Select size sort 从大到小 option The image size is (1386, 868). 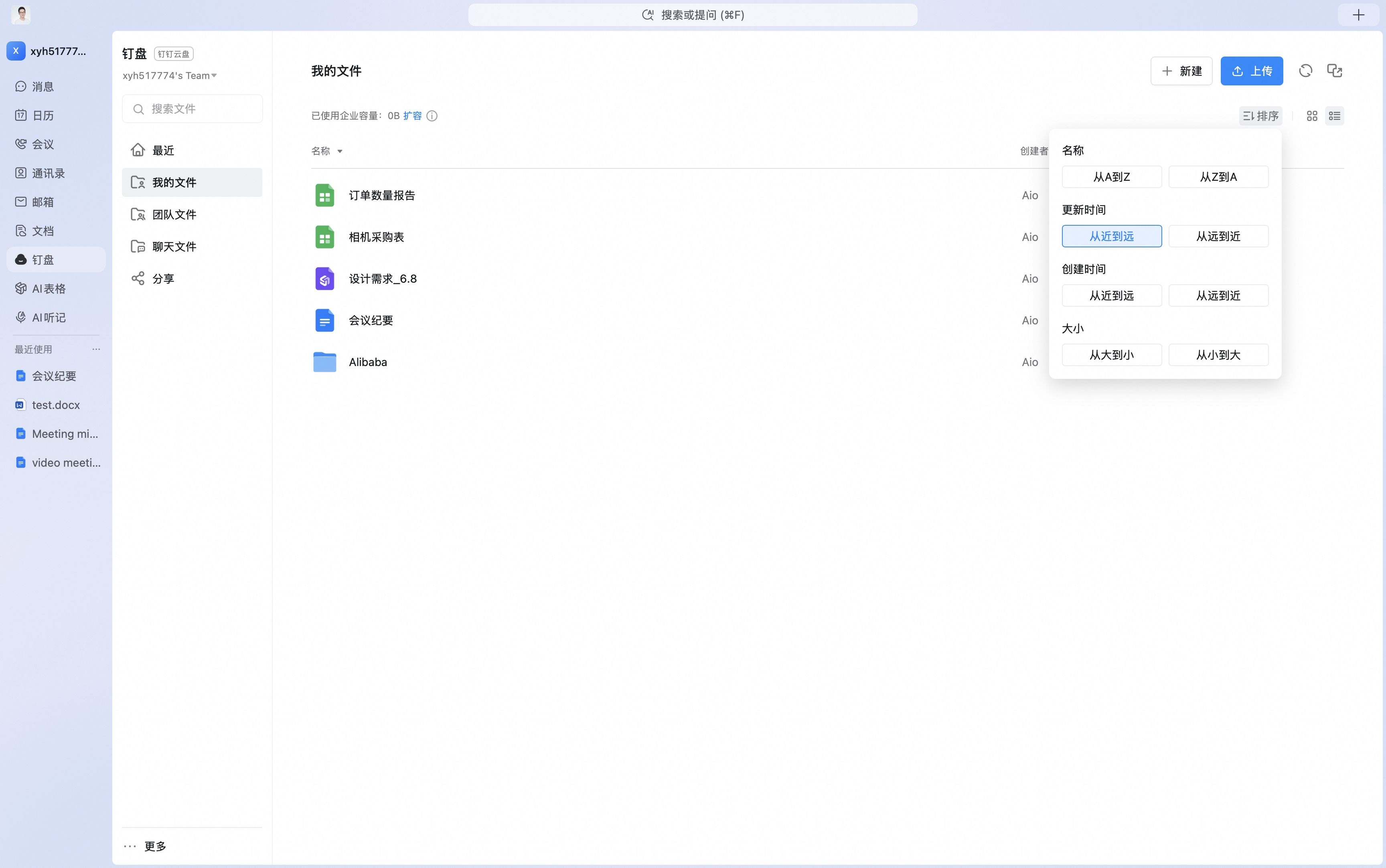click(1112, 355)
